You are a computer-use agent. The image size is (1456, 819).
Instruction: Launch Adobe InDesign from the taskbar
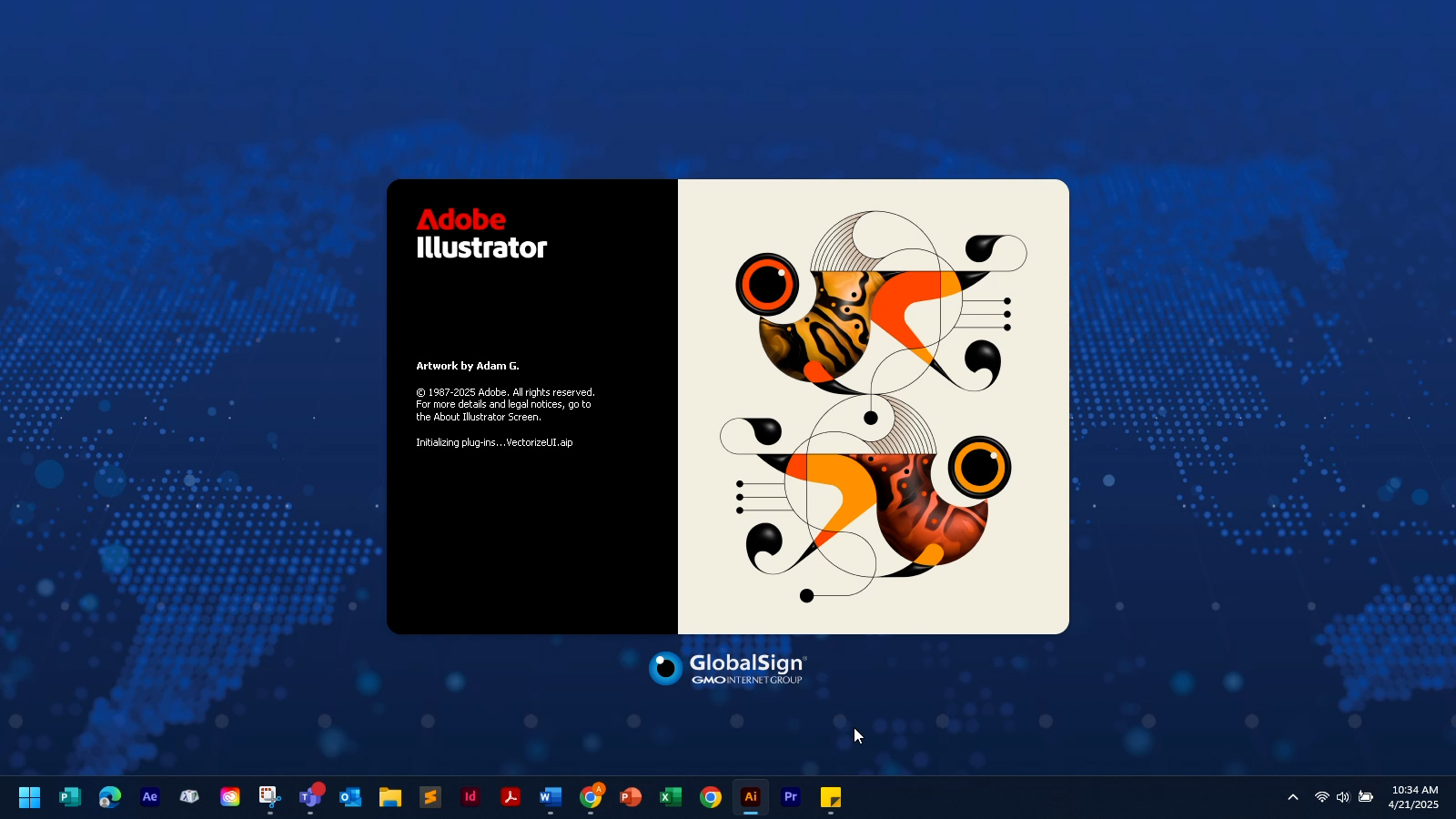[470, 797]
